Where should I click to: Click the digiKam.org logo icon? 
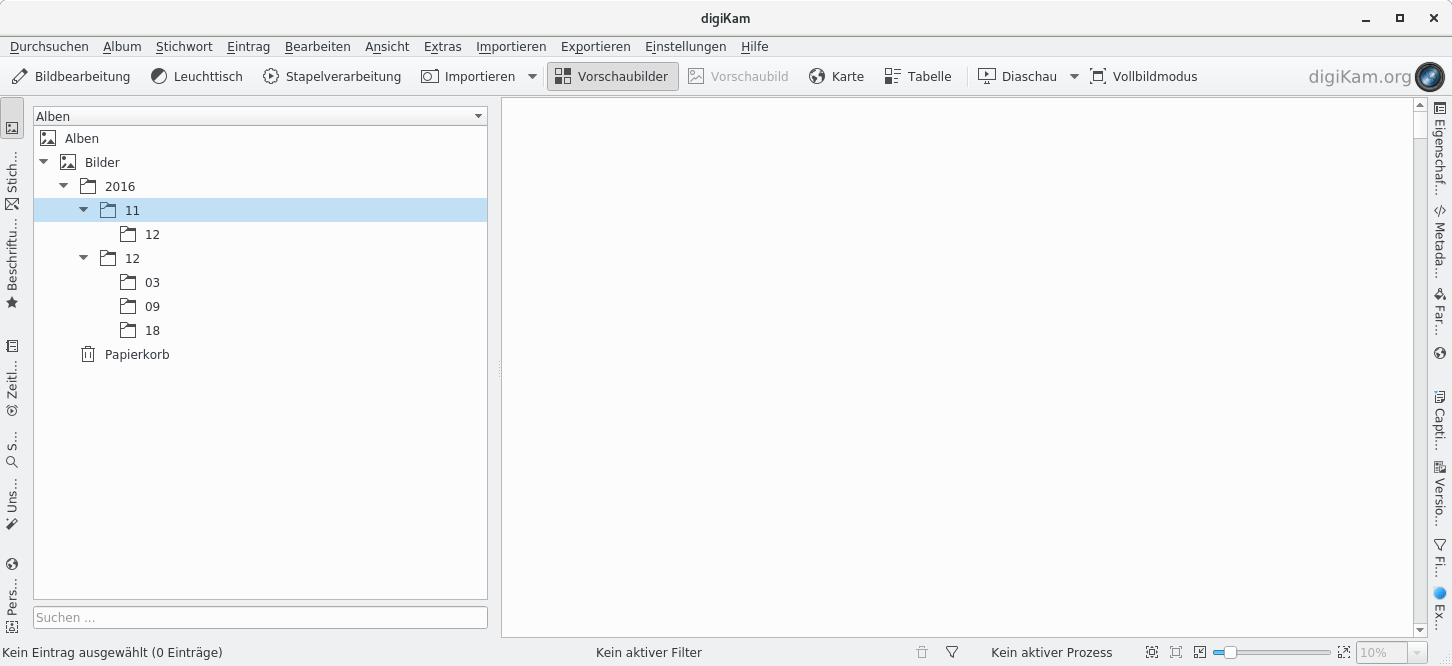pos(1429,77)
